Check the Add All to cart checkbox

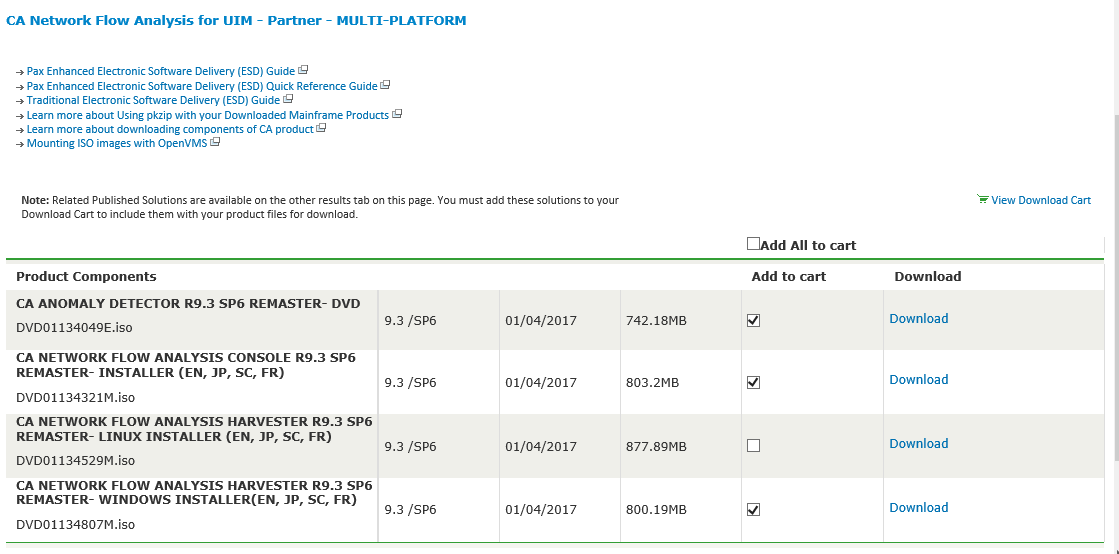click(x=753, y=243)
